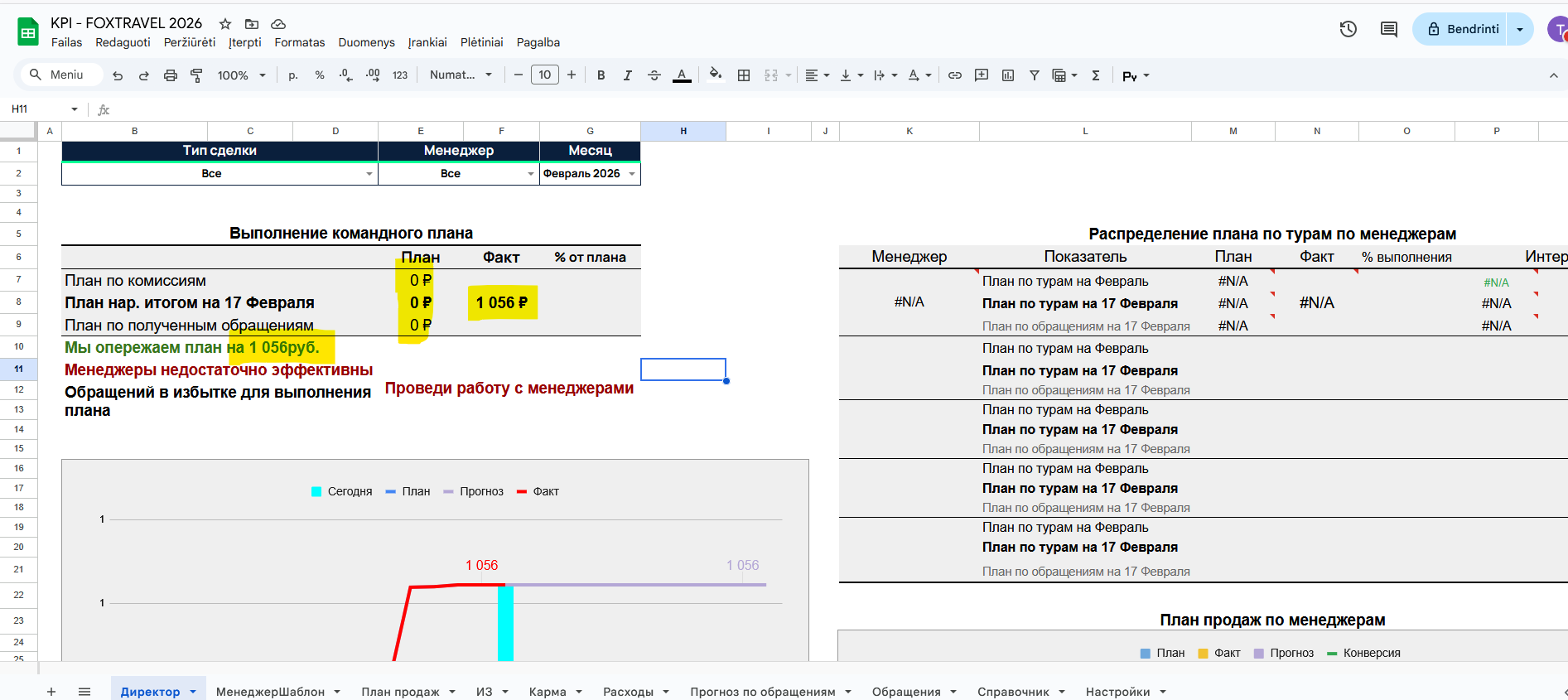Click the insert link icon
Screen dimensions: 1568x700
point(954,75)
